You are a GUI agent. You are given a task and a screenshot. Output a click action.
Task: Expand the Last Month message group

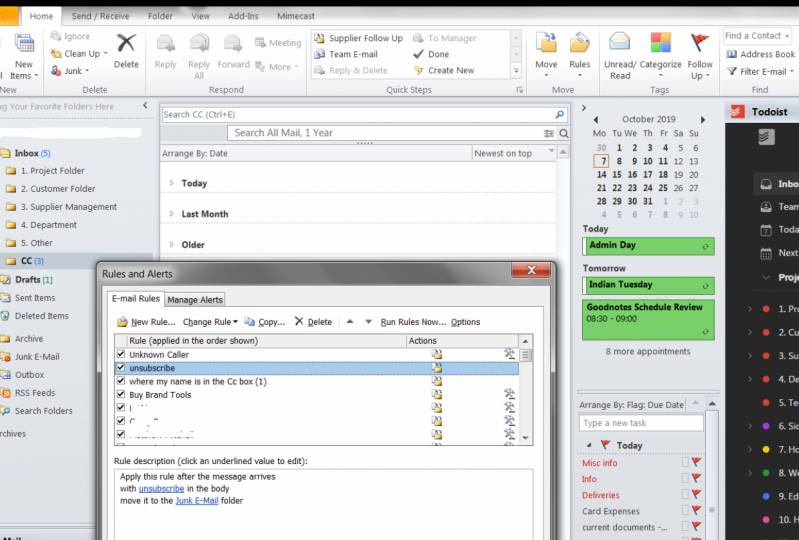172,213
